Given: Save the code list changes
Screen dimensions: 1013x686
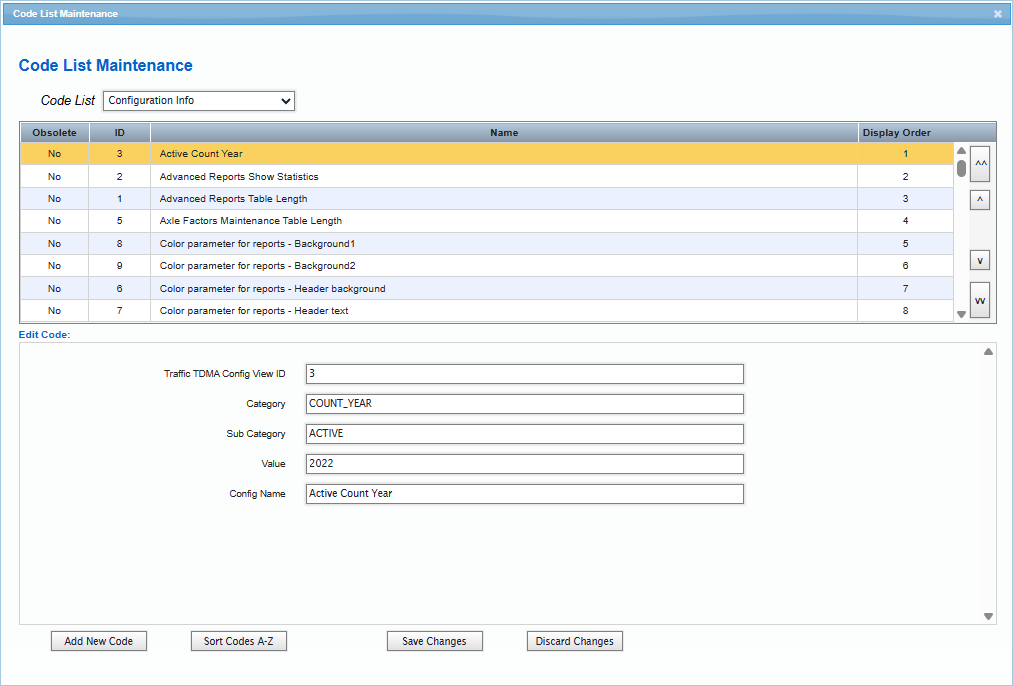Looking at the screenshot, I should point(434,641).
